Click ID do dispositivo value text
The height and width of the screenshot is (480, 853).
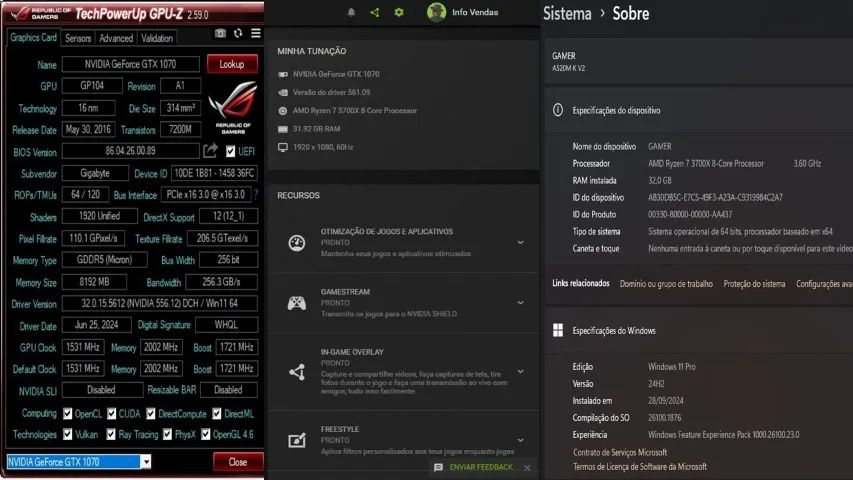click(x=715, y=198)
